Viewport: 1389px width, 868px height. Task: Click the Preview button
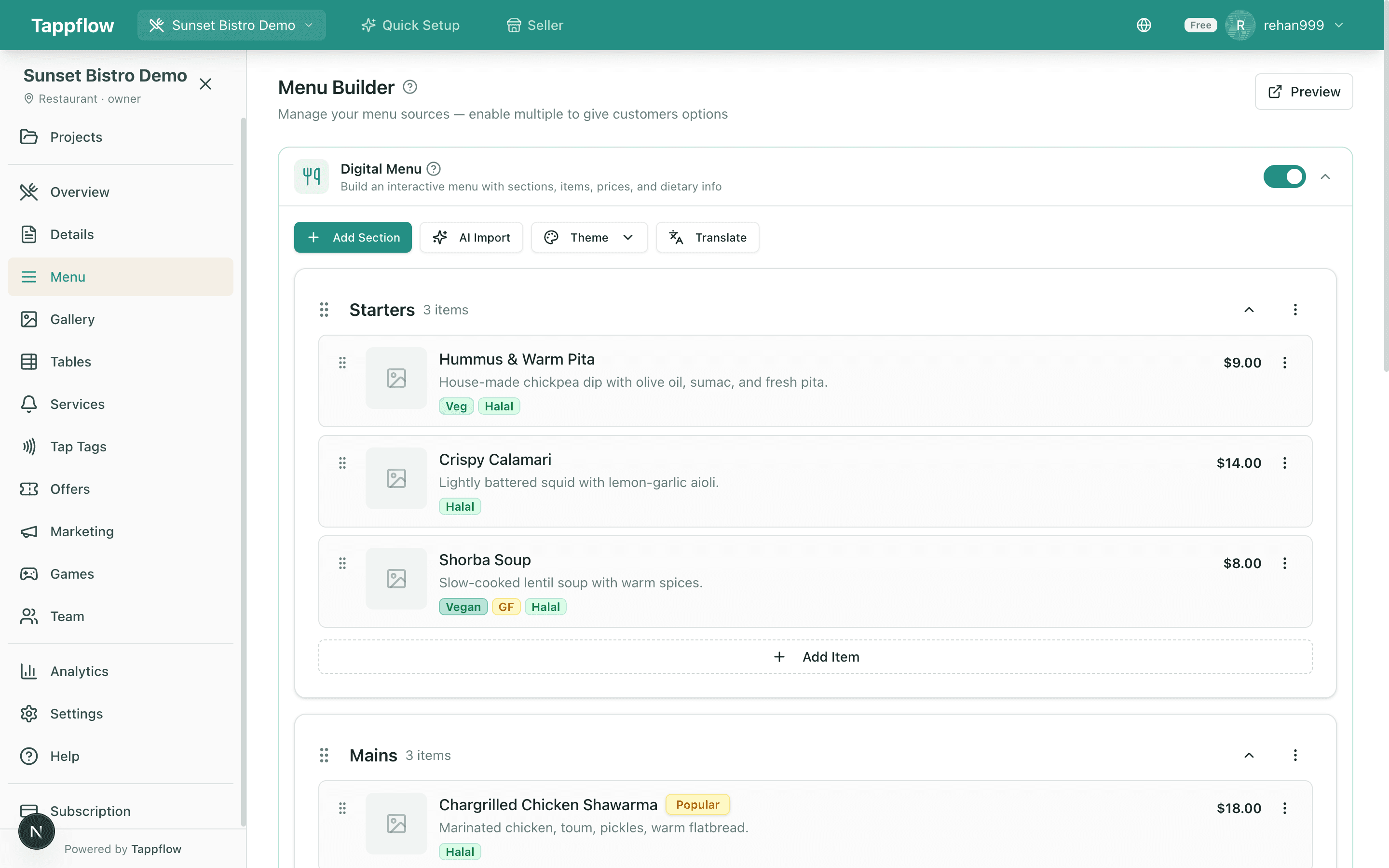[1304, 91]
